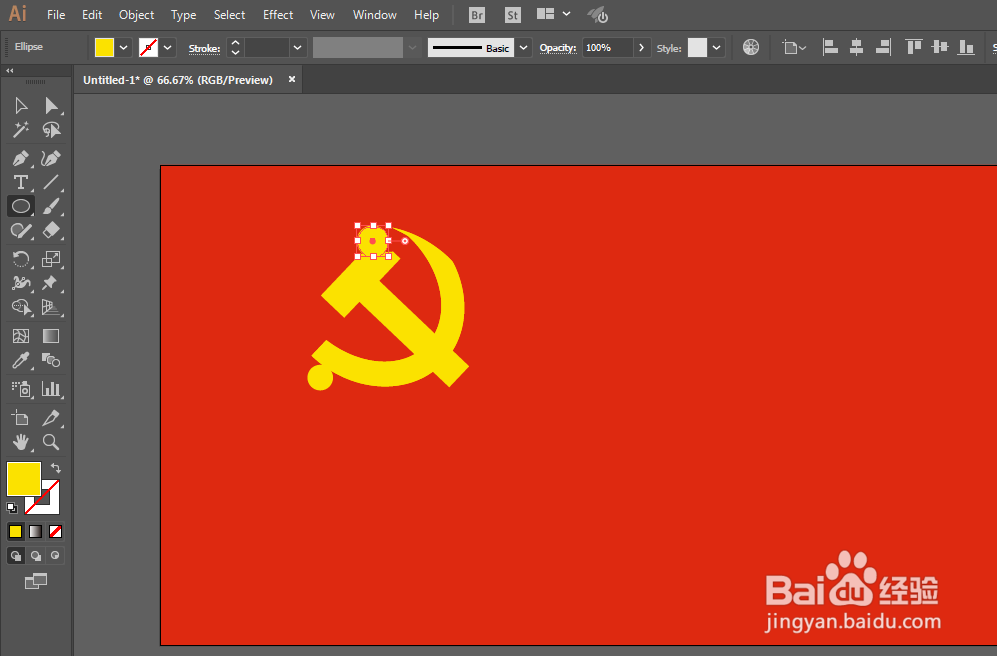The width and height of the screenshot is (997, 656).
Task: Swap fill and stroke colors
Action: click(x=56, y=468)
